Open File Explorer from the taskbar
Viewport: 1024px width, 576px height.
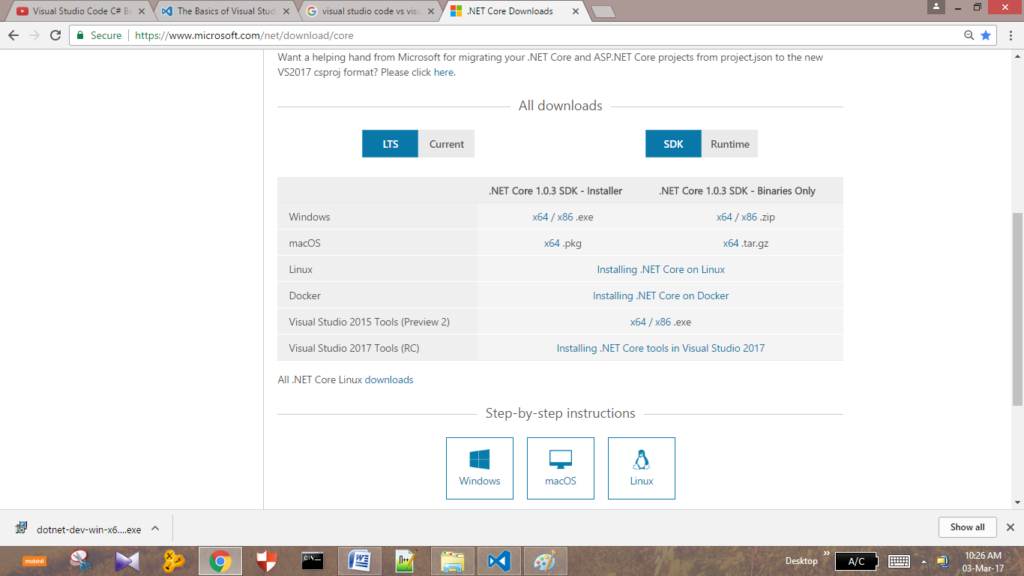pyautogui.click(x=452, y=561)
